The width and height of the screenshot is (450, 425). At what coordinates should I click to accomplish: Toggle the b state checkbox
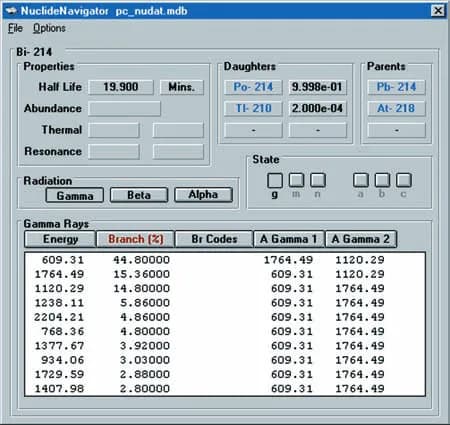pyautogui.click(x=382, y=180)
